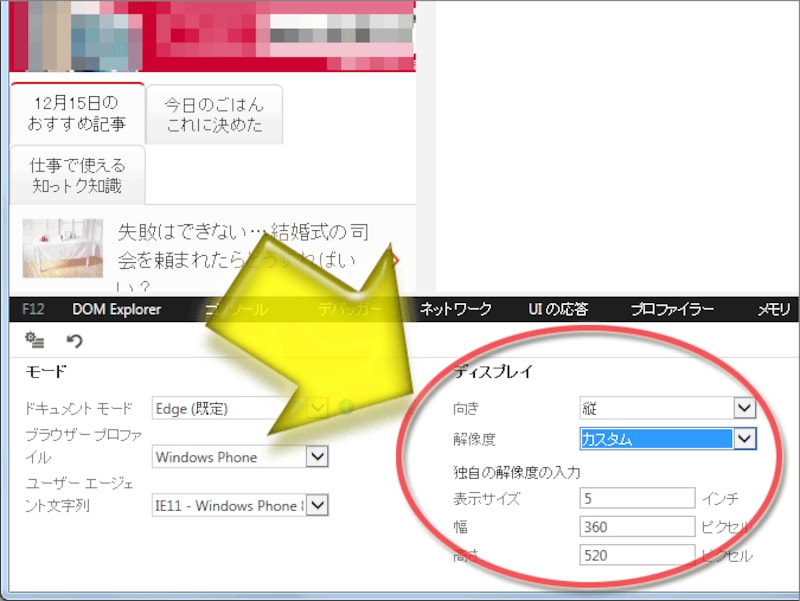Click the 表示サイズ input field containing 5
800x601 pixels.
(x=637, y=498)
